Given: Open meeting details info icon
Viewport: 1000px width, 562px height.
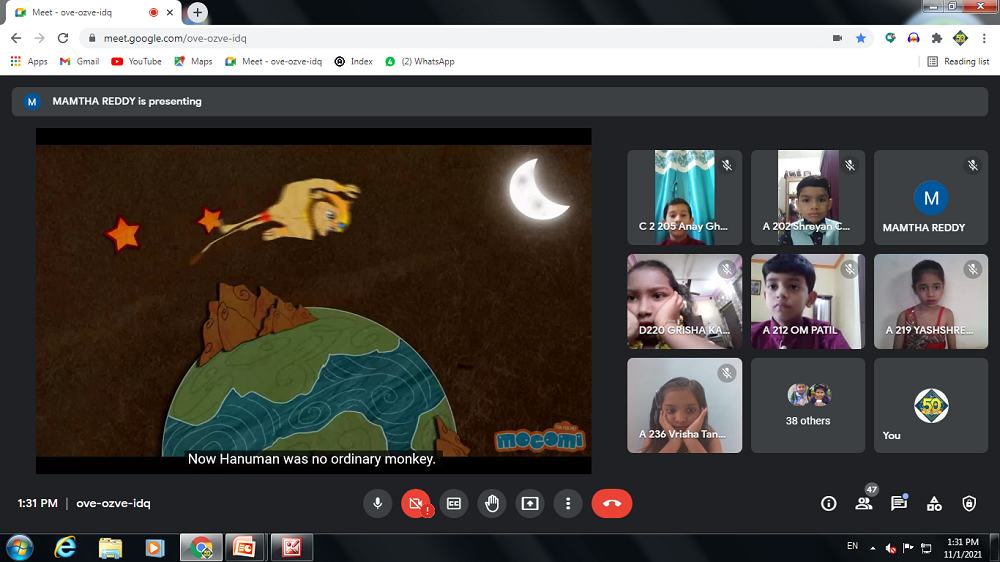Looking at the screenshot, I should [828, 504].
